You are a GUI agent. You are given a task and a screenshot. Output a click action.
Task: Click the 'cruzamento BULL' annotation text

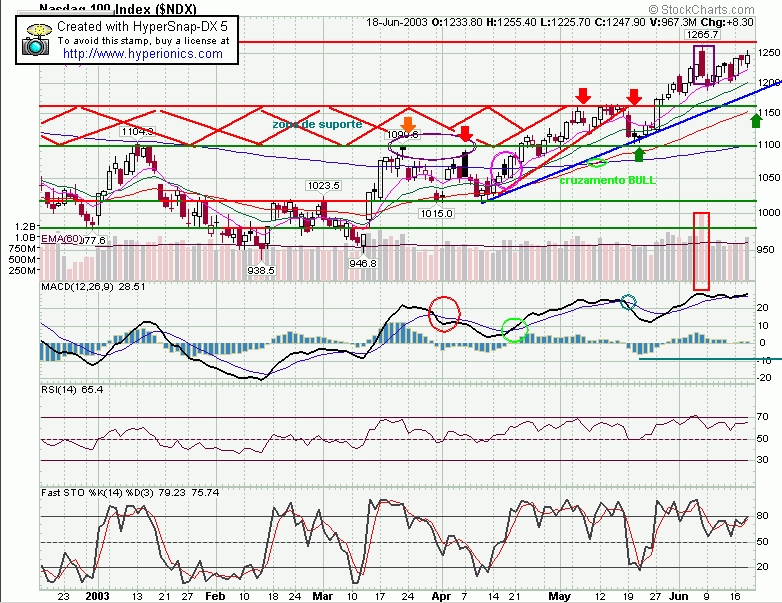point(607,181)
